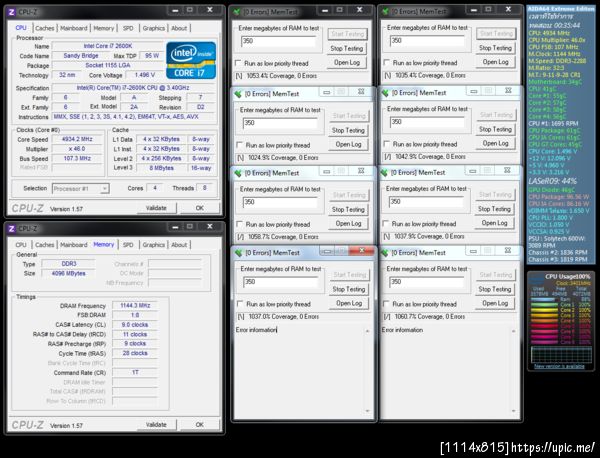Switch to Caches tab in top CPU-Z window
The height and width of the screenshot is (458, 600).
(x=45, y=28)
